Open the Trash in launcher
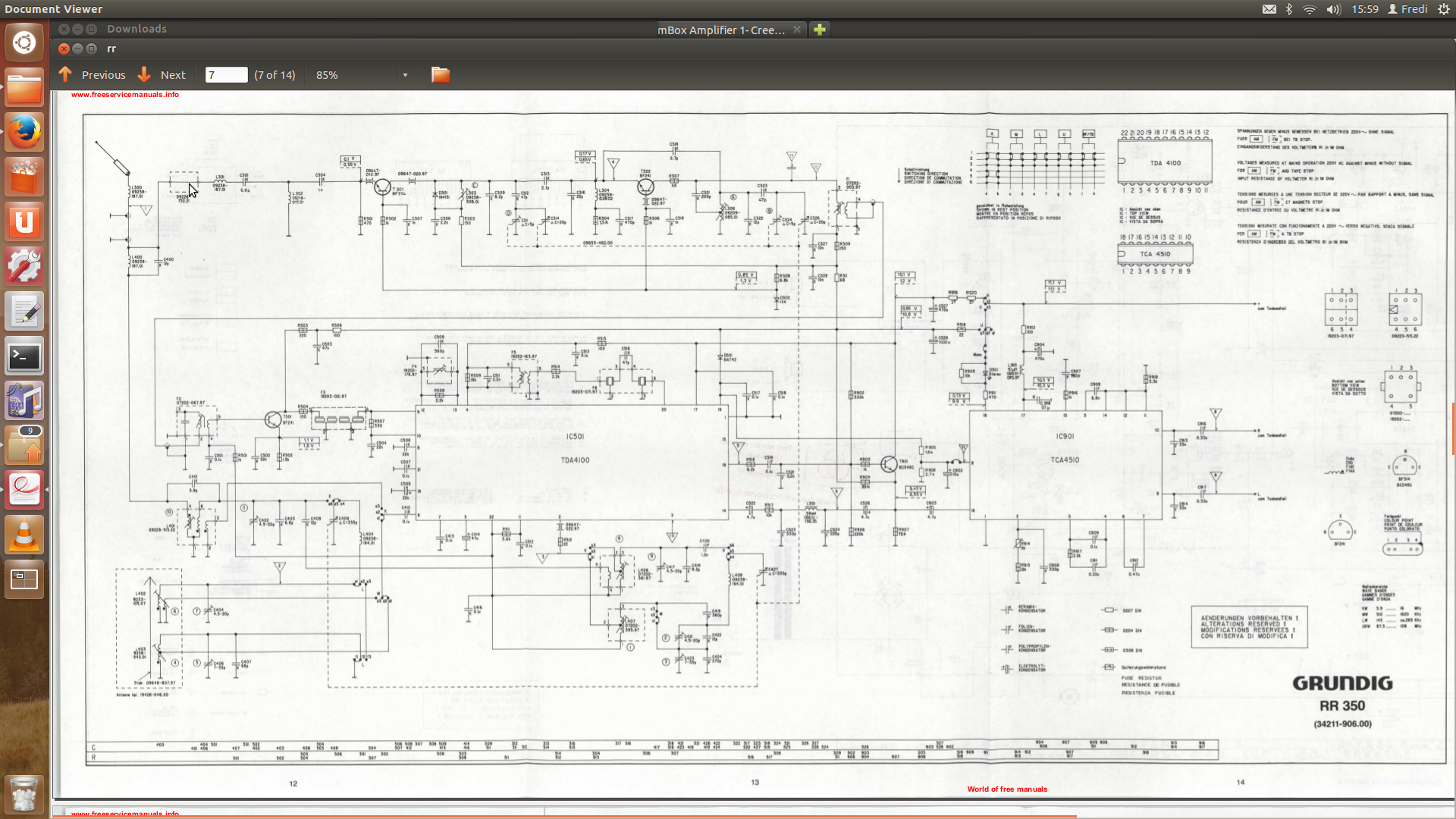This screenshot has width=1456, height=819. (24, 793)
